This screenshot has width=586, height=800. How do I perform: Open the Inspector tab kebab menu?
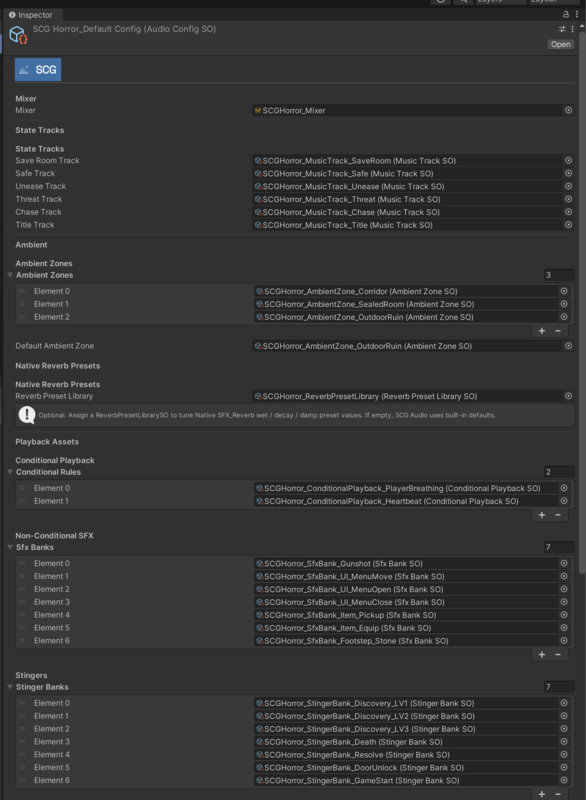[x=577, y=14]
